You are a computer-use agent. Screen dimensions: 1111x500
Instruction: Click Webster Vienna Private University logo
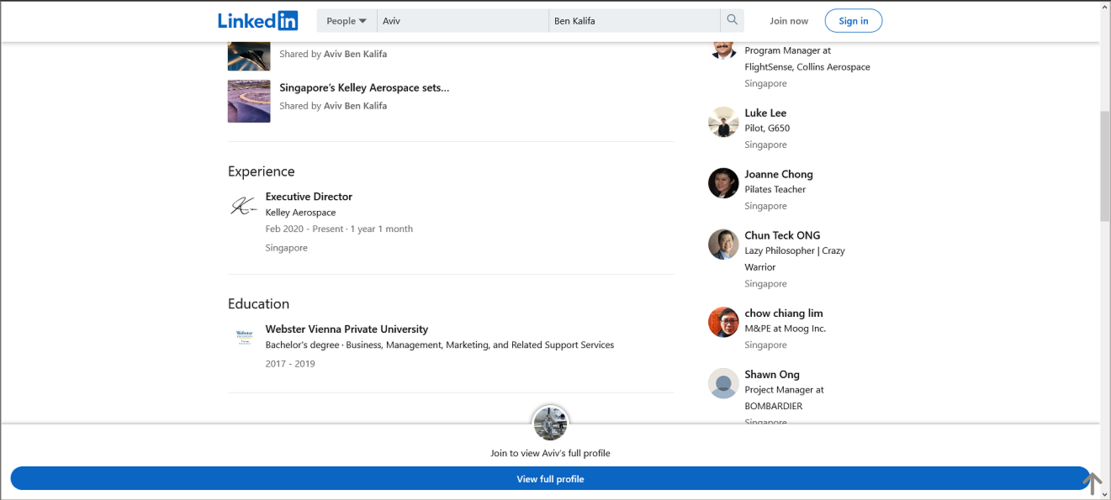(x=244, y=336)
